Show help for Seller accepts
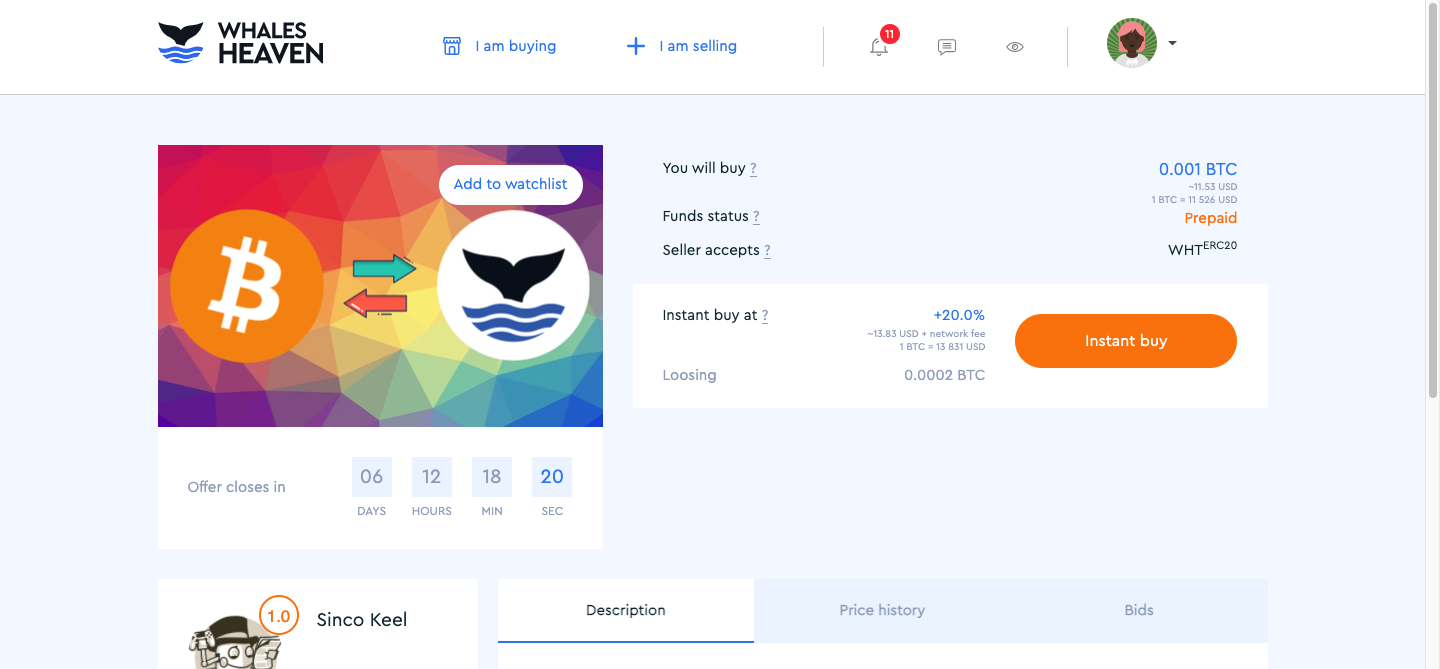This screenshot has width=1440, height=669. point(767,251)
